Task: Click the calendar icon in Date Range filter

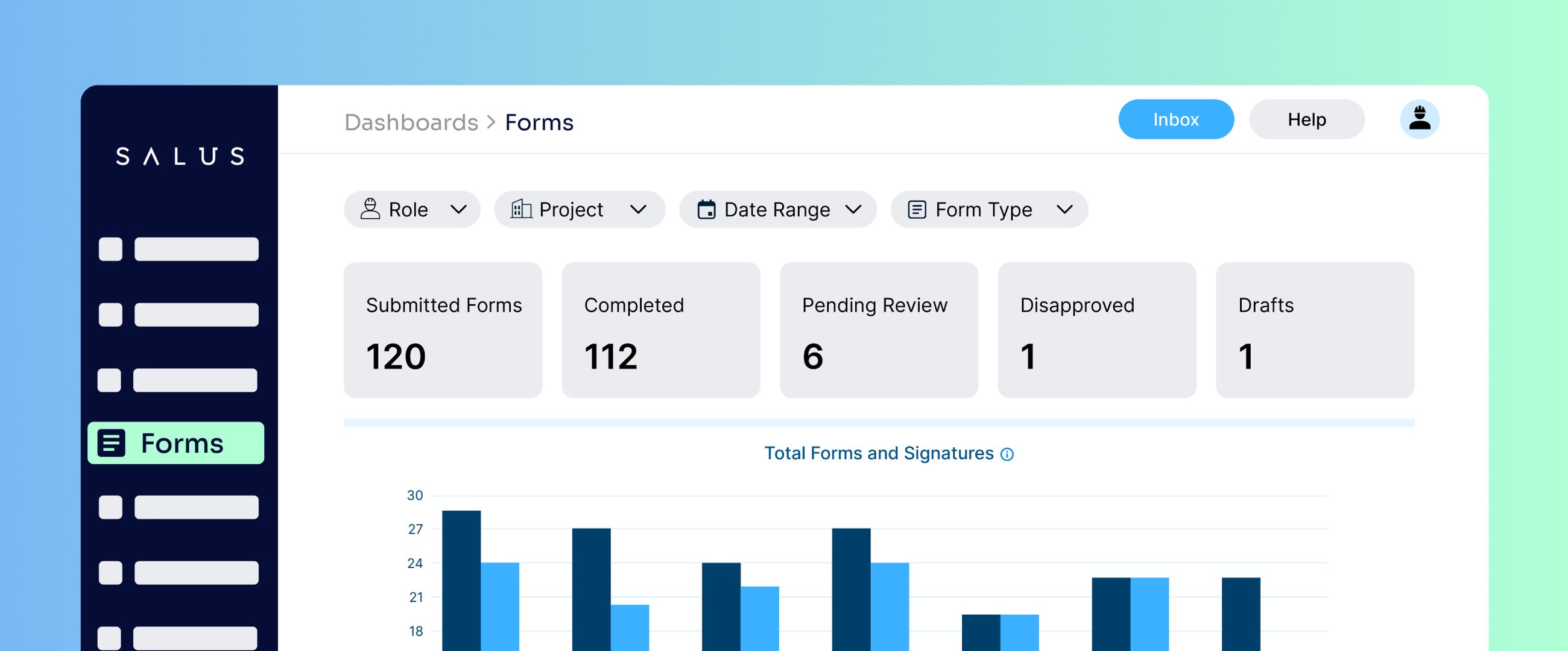Action: pyautogui.click(x=706, y=209)
